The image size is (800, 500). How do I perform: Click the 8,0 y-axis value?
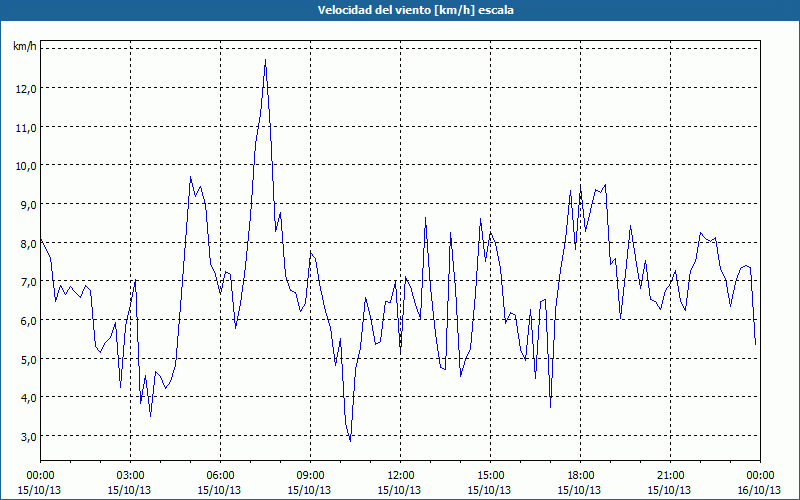click(x=28, y=243)
